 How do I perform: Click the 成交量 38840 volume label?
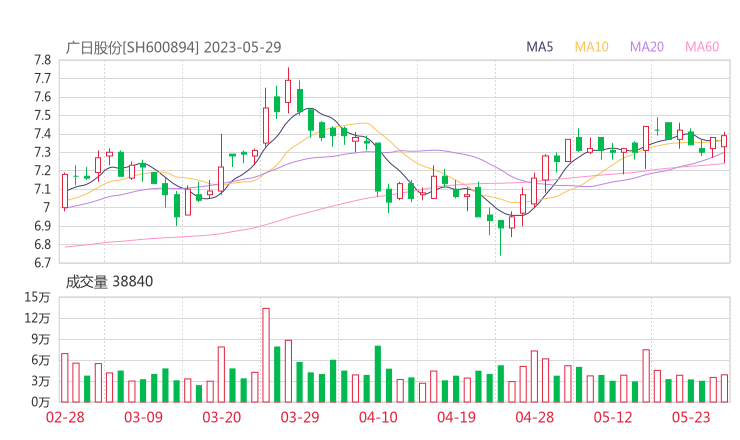coord(109,282)
